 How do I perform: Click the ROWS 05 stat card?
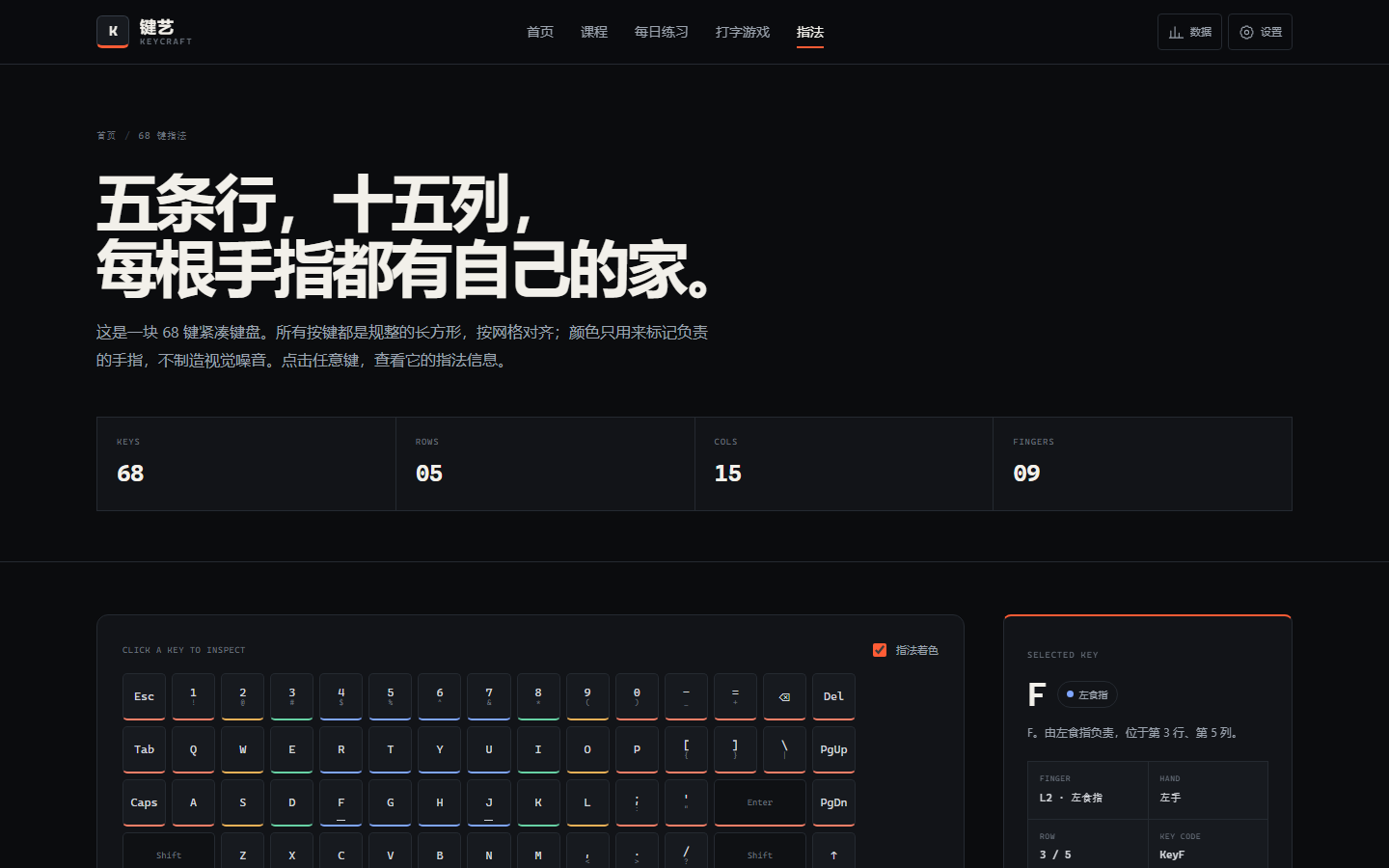(545, 464)
